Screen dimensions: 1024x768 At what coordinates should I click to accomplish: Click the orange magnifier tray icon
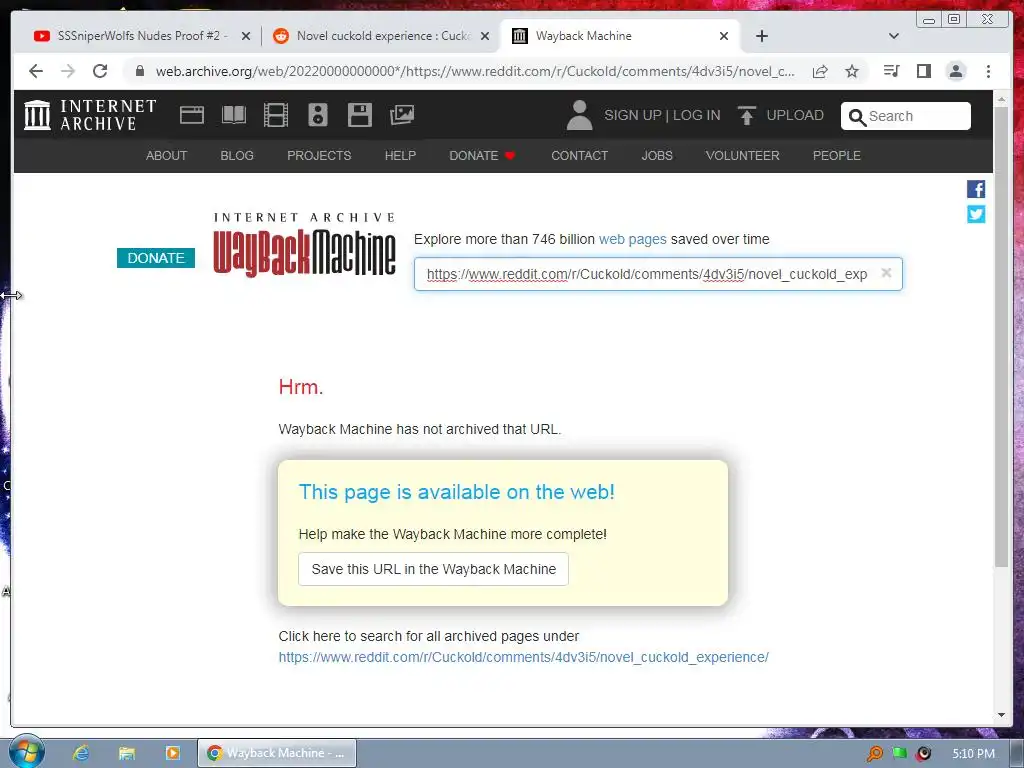(874, 754)
